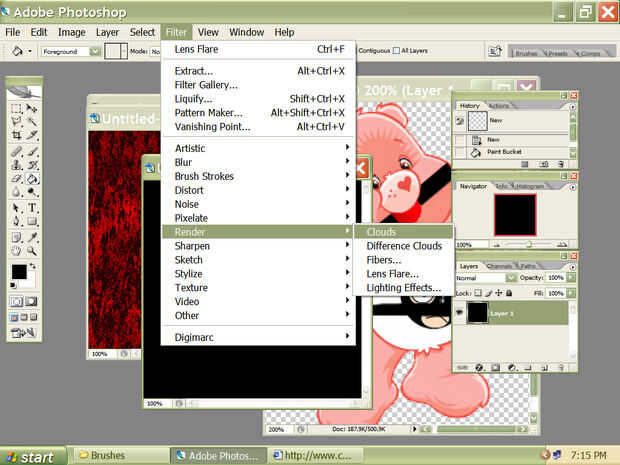Switch to Brushes taskbar window
Image resolution: width=620 pixels, height=465 pixels.
coord(121,456)
